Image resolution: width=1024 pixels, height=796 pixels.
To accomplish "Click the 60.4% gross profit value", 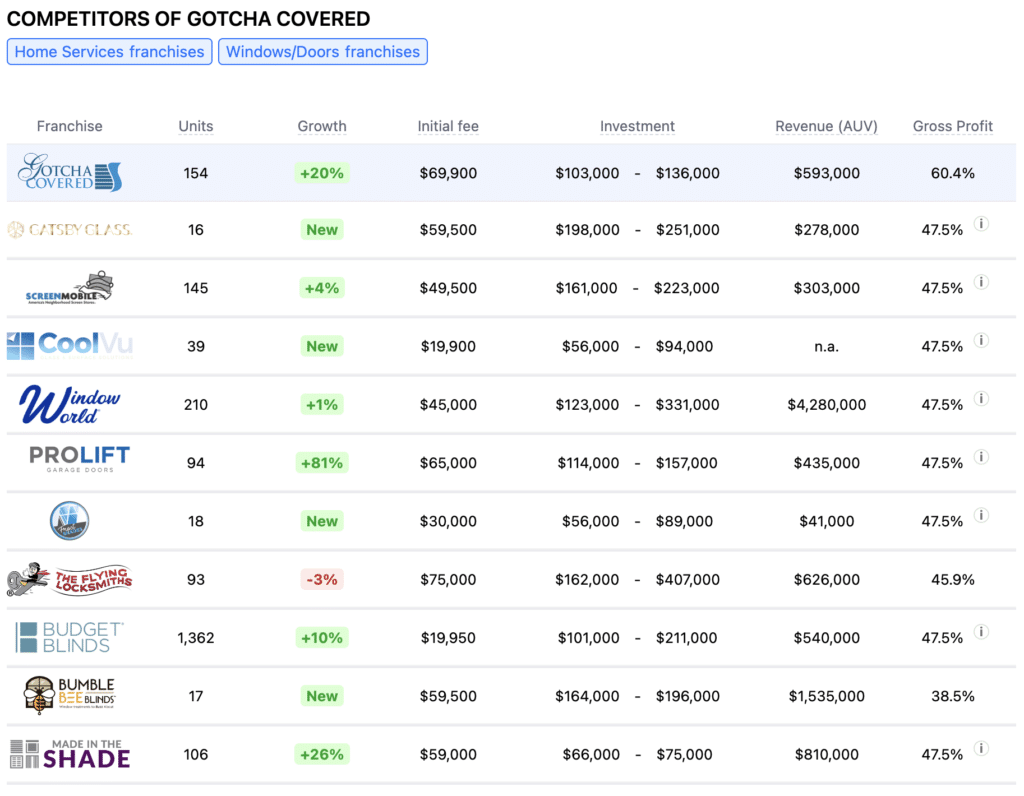I will click(953, 173).
